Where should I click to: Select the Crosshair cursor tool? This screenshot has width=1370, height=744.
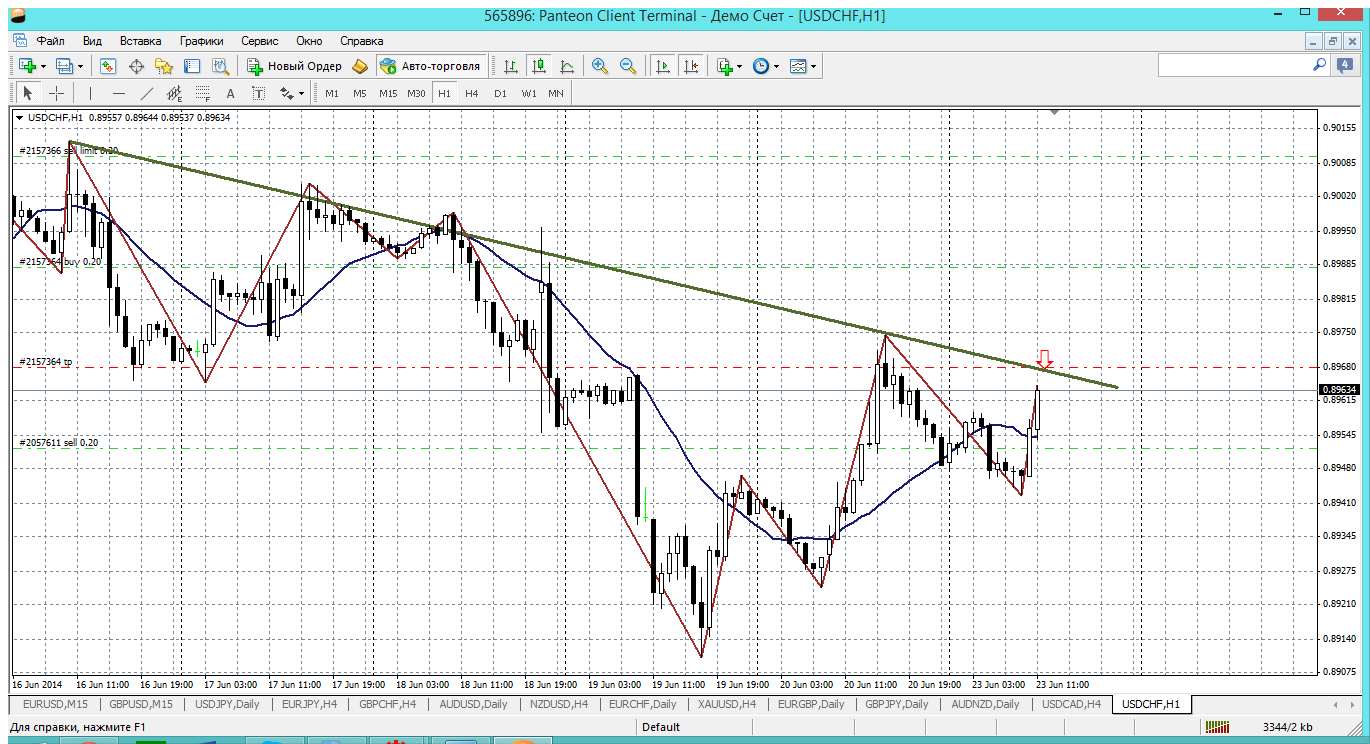click(x=57, y=93)
